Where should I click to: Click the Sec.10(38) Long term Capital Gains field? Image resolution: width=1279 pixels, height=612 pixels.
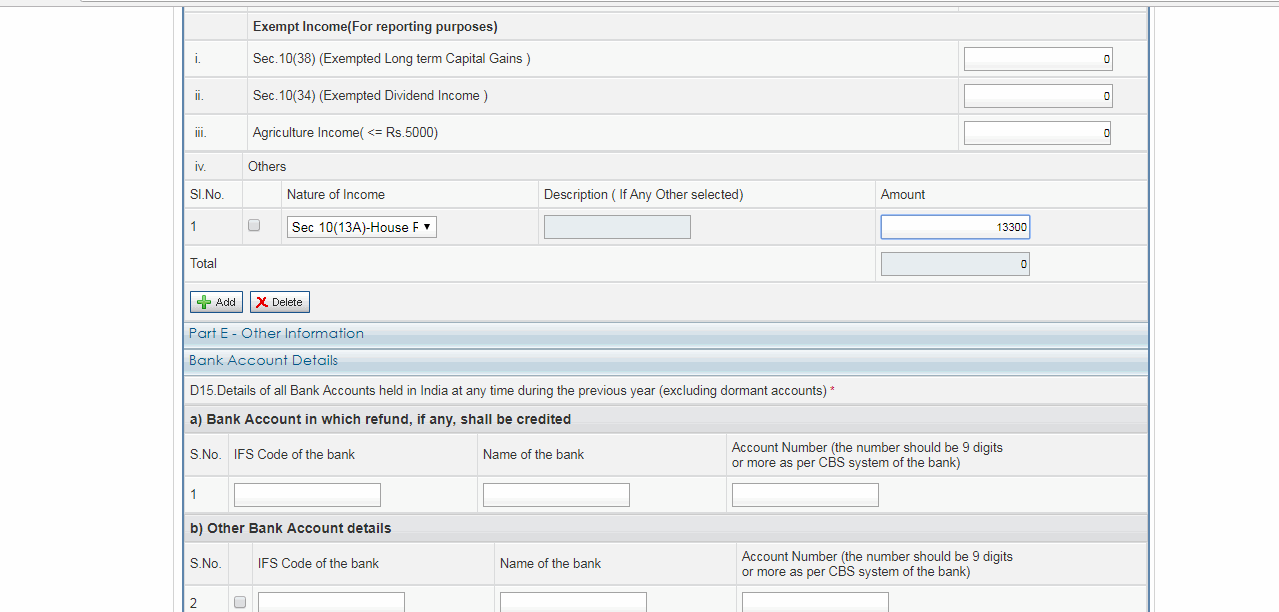point(1038,59)
